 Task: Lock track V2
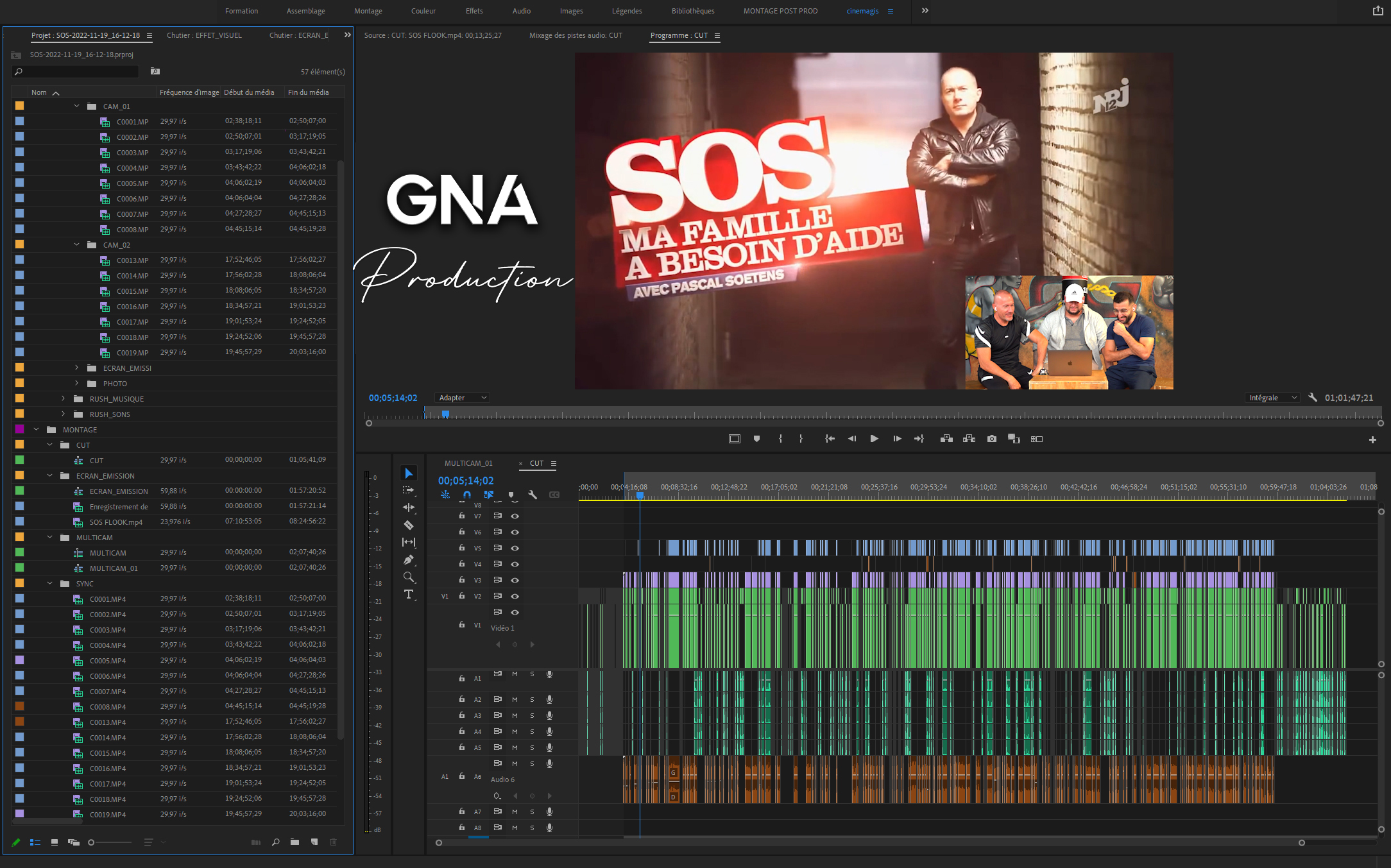[462, 596]
